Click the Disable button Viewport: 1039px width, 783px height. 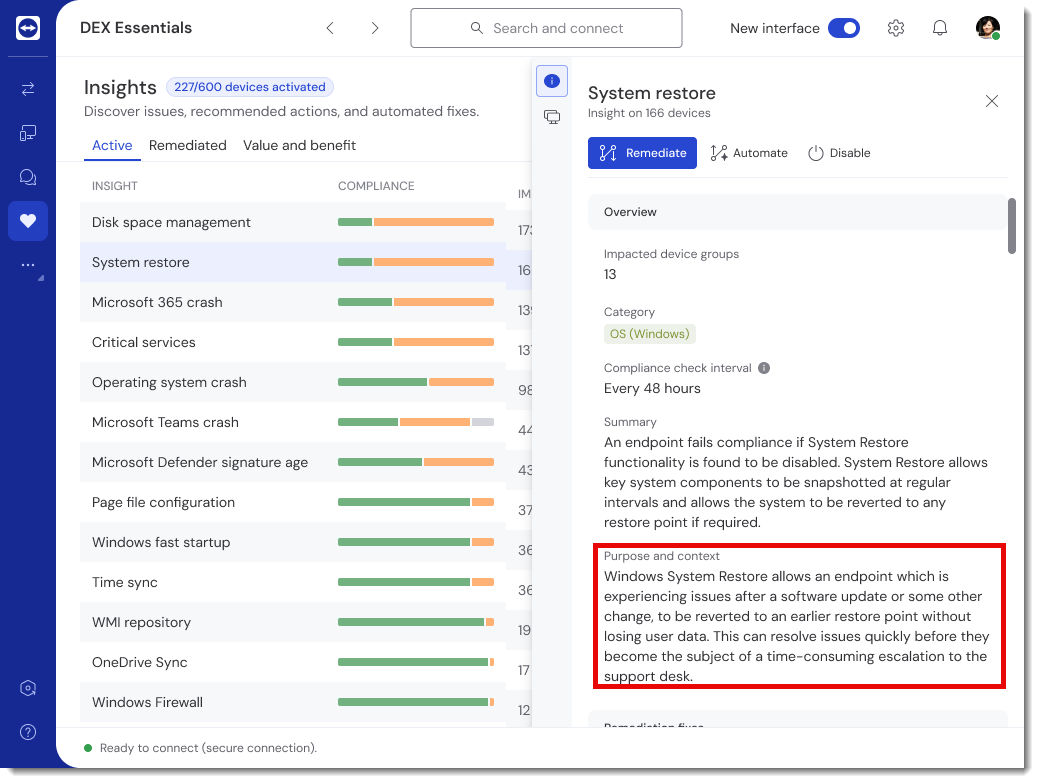coord(839,153)
